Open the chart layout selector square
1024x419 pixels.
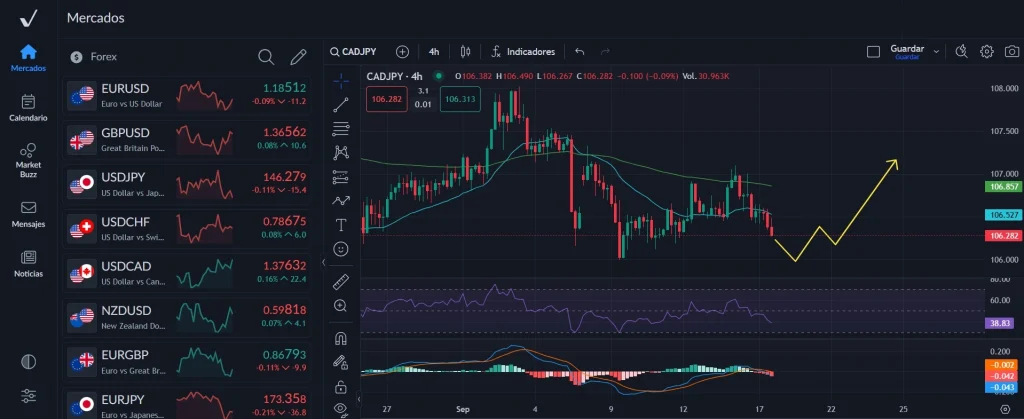[873, 52]
